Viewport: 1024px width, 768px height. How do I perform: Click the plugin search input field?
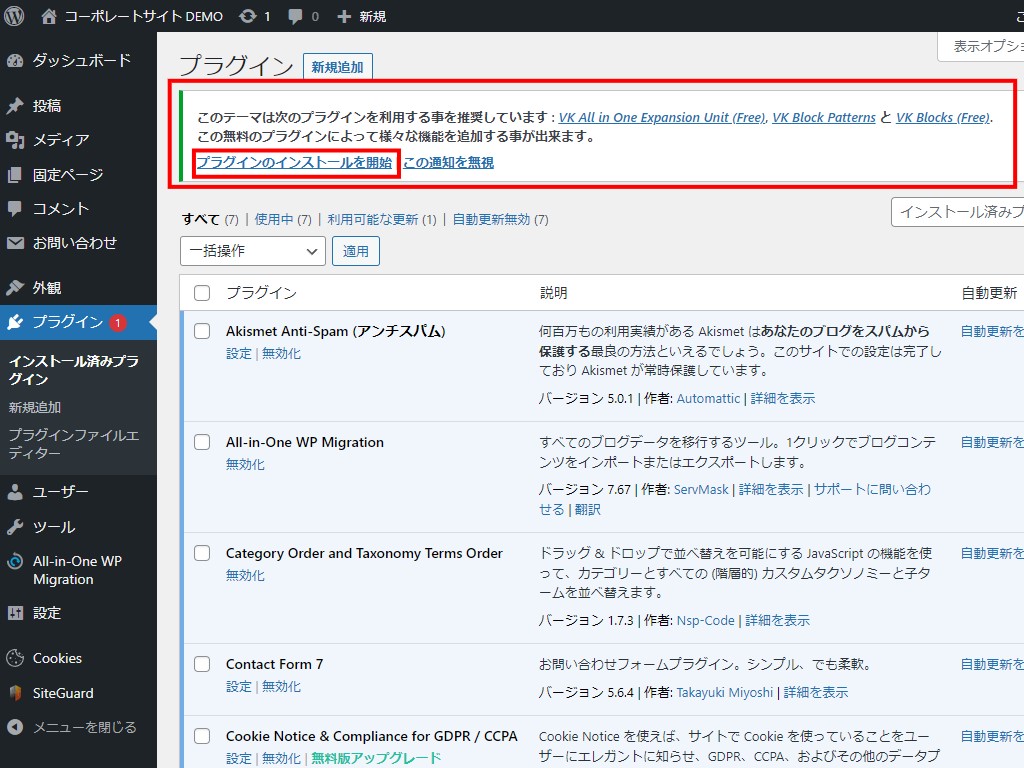[x=958, y=212]
